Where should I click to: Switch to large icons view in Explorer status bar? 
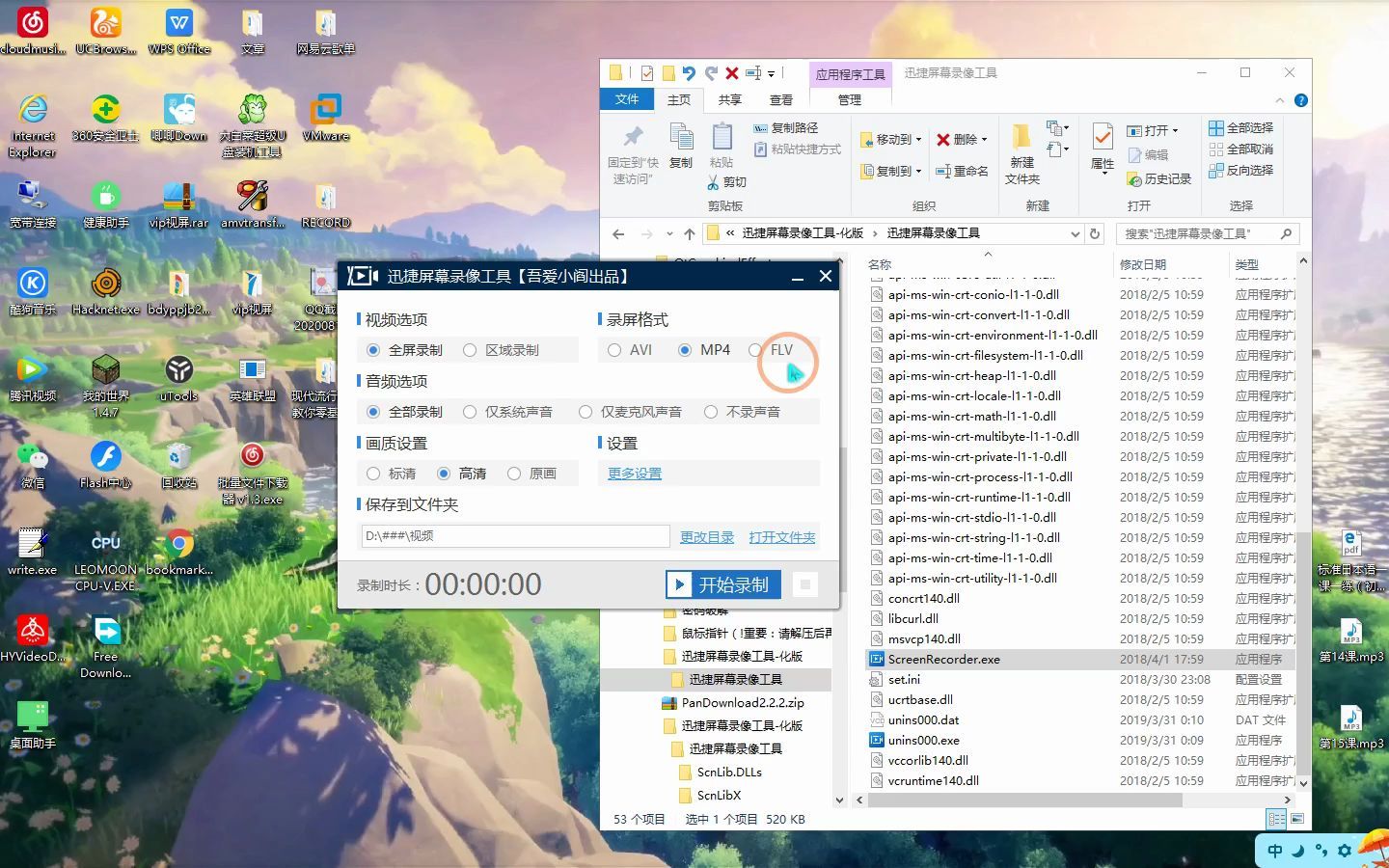(1297, 819)
